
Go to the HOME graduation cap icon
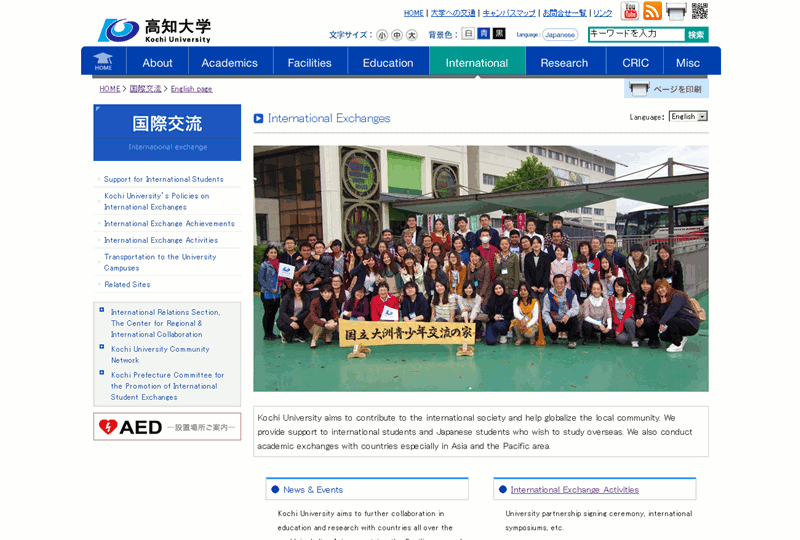coord(103,61)
